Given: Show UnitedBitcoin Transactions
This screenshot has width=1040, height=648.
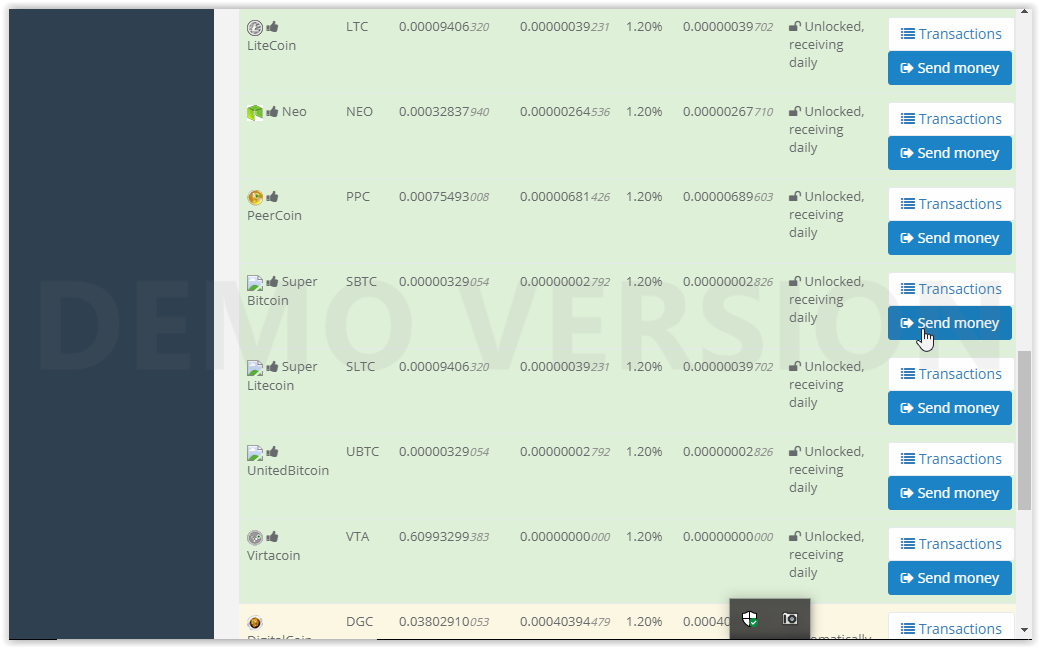Looking at the screenshot, I should coord(950,458).
